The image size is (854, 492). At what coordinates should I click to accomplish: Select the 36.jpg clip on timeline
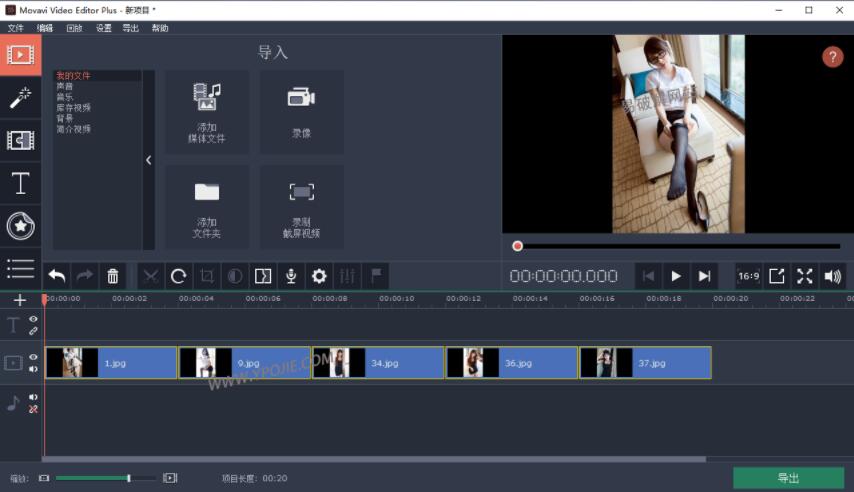point(512,362)
